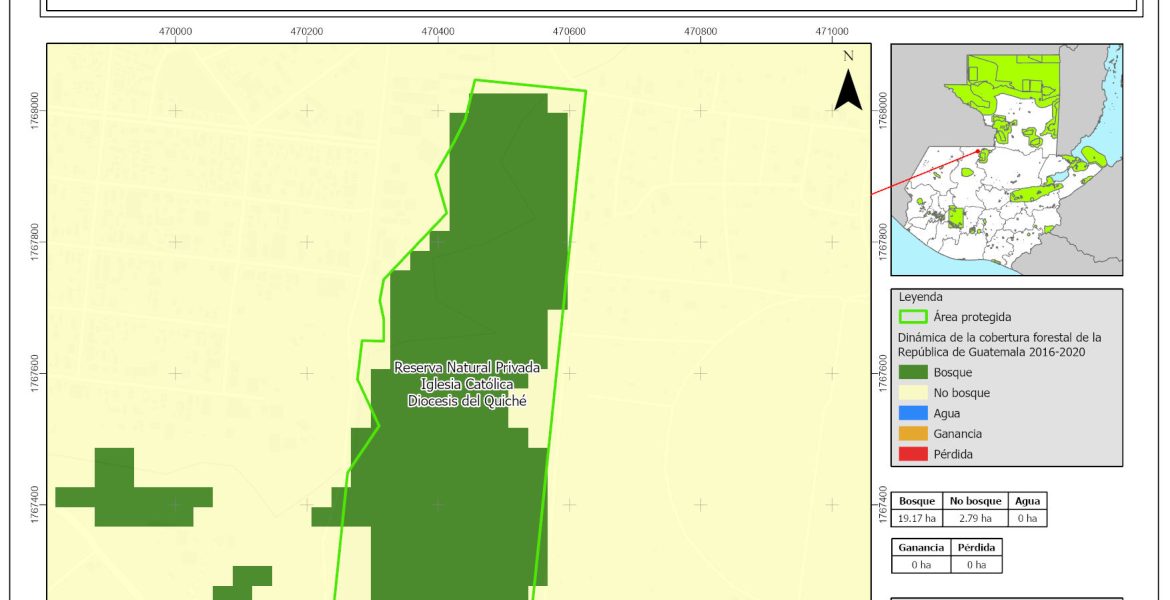
Task: Click the orange Ganancia legend swatch
Action: pos(913,434)
